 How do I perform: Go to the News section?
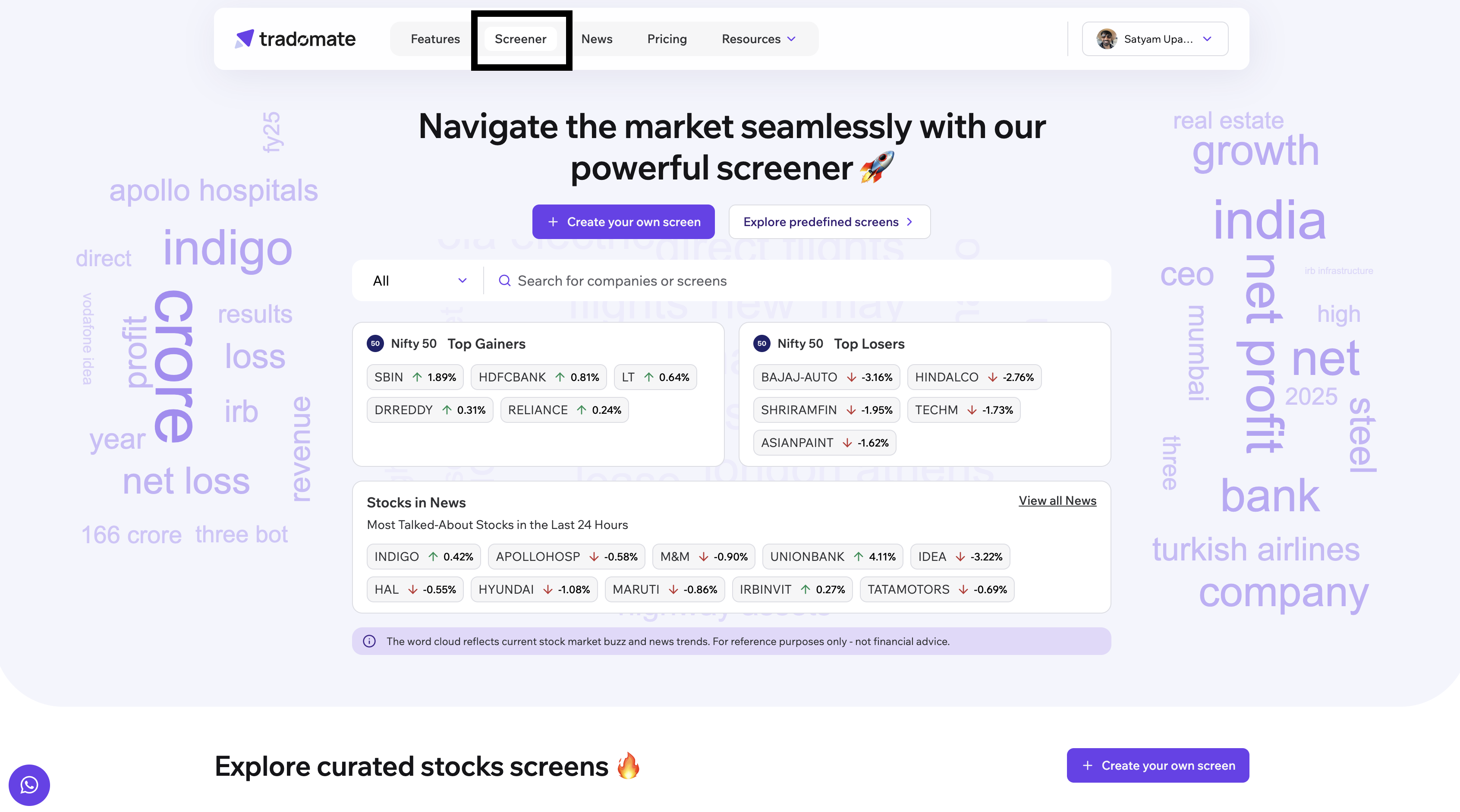(596, 38)
